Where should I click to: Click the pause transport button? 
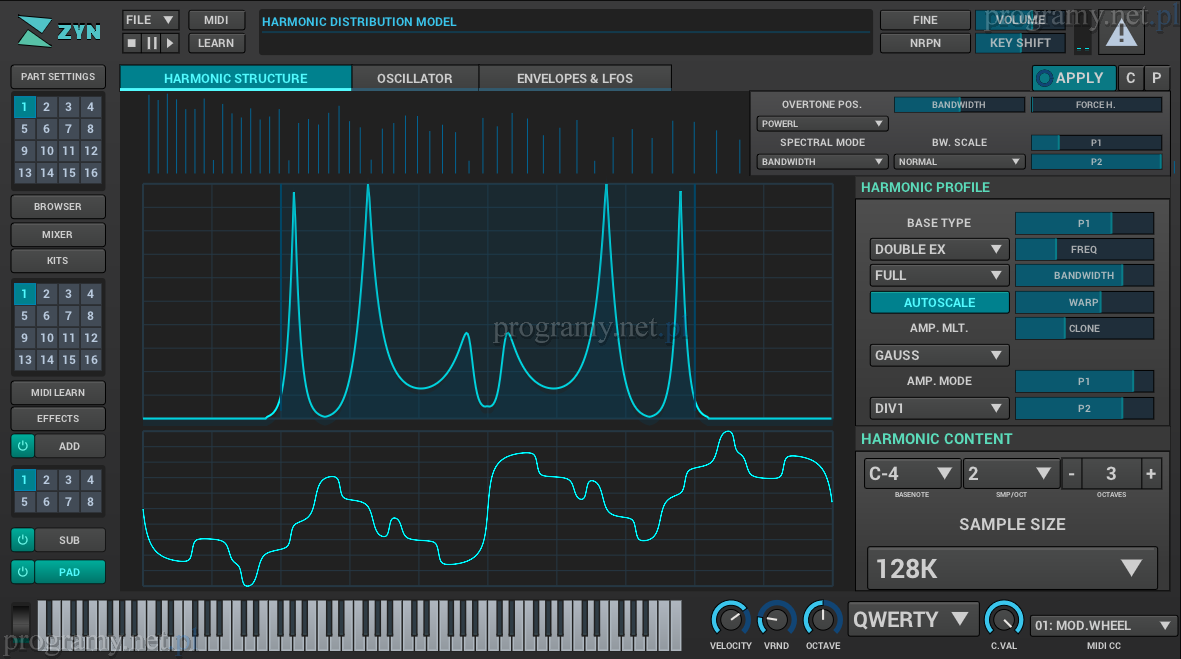[151, 43]
